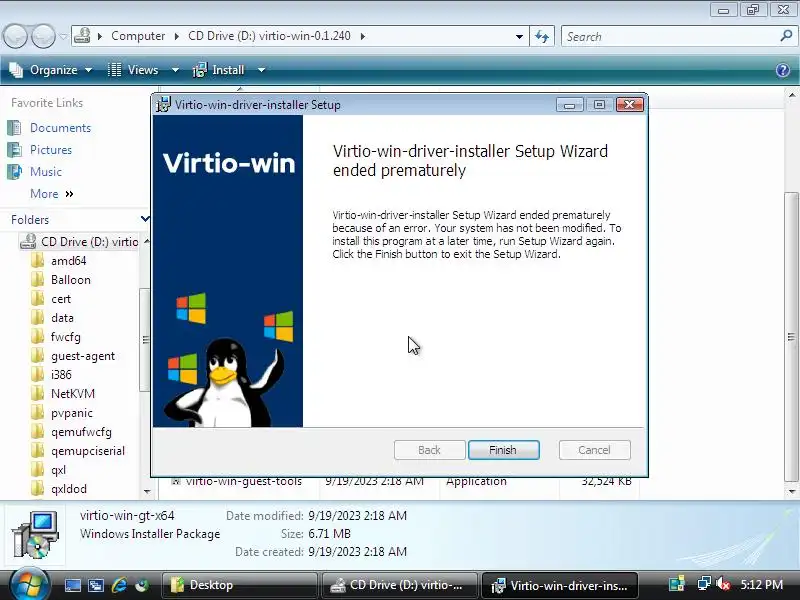Viewport: 800px width, 600px height.
Task: Click the virtio-win-gt-x64 details pane thumbnail
Action: (x=35, y=534)
